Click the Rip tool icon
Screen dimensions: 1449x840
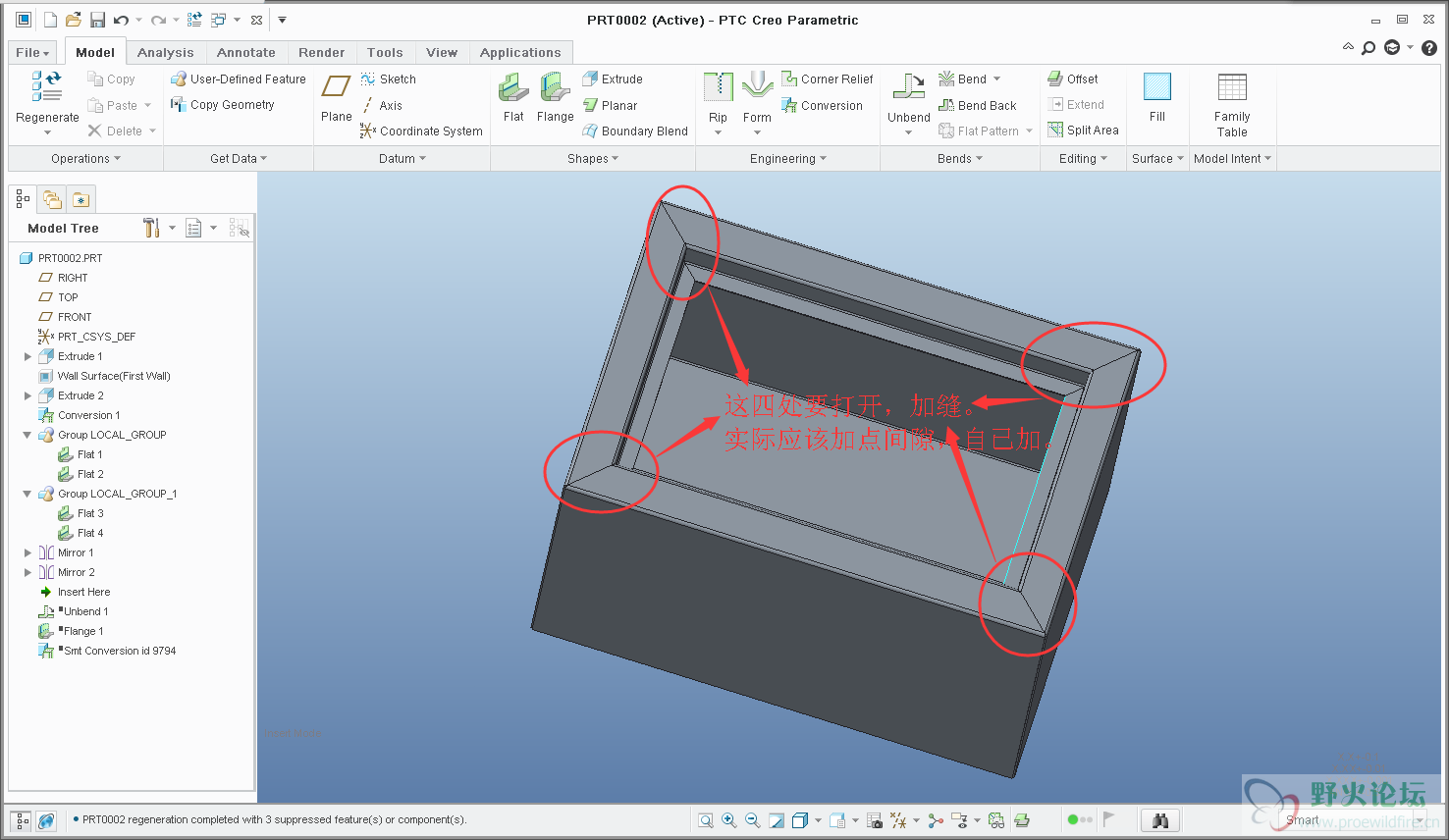coord(718,87)
